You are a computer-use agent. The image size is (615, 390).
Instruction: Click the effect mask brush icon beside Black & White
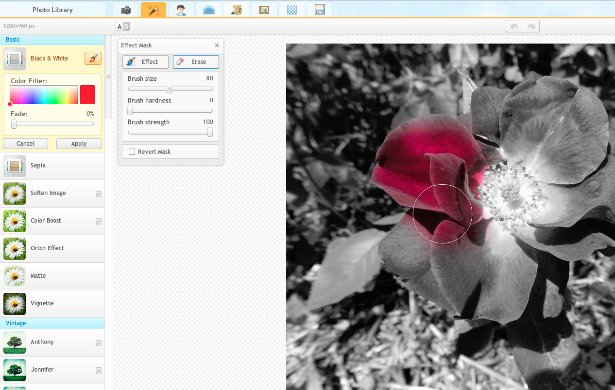93,58
